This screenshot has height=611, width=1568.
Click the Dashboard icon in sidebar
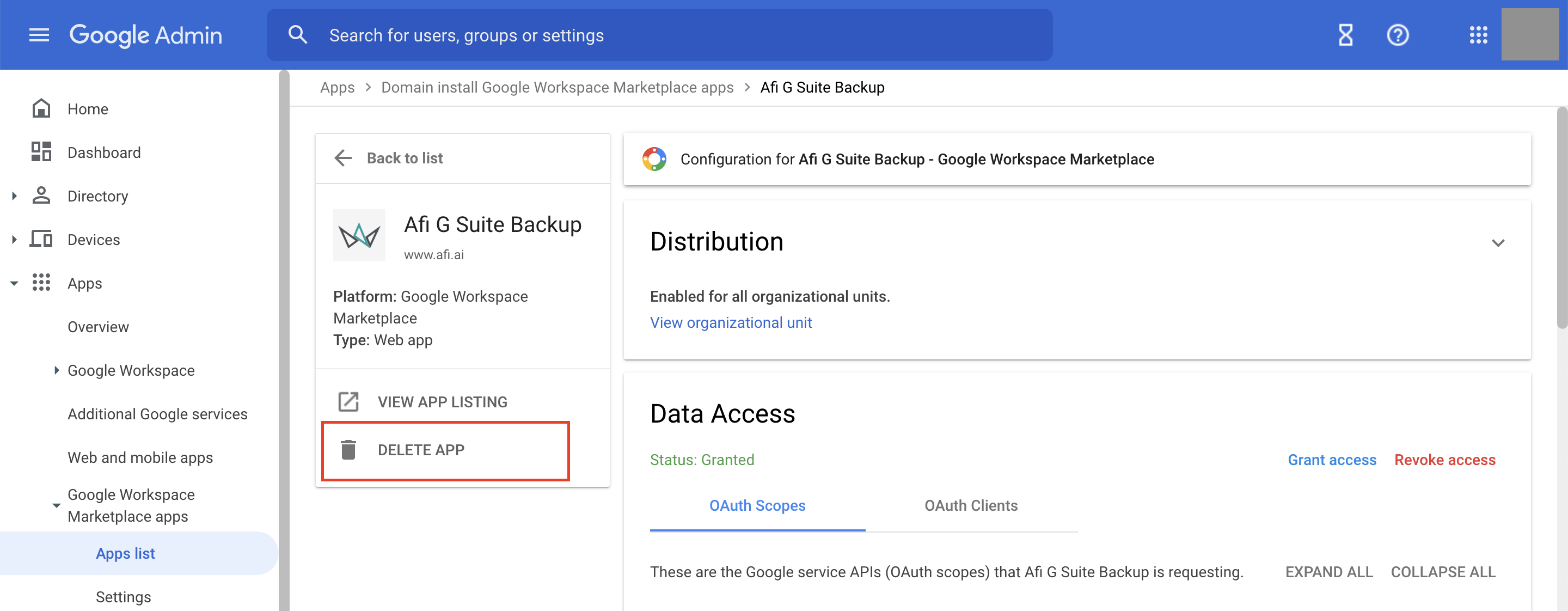pyautogui.click(x=41, y=151)
